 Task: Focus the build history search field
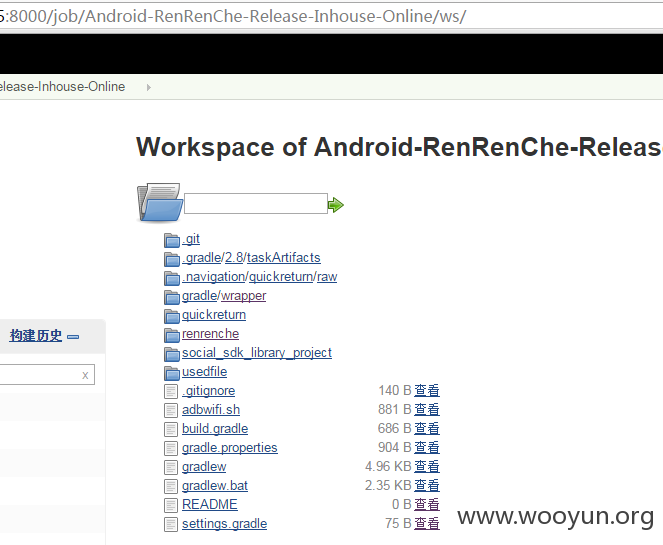(47, 375)
